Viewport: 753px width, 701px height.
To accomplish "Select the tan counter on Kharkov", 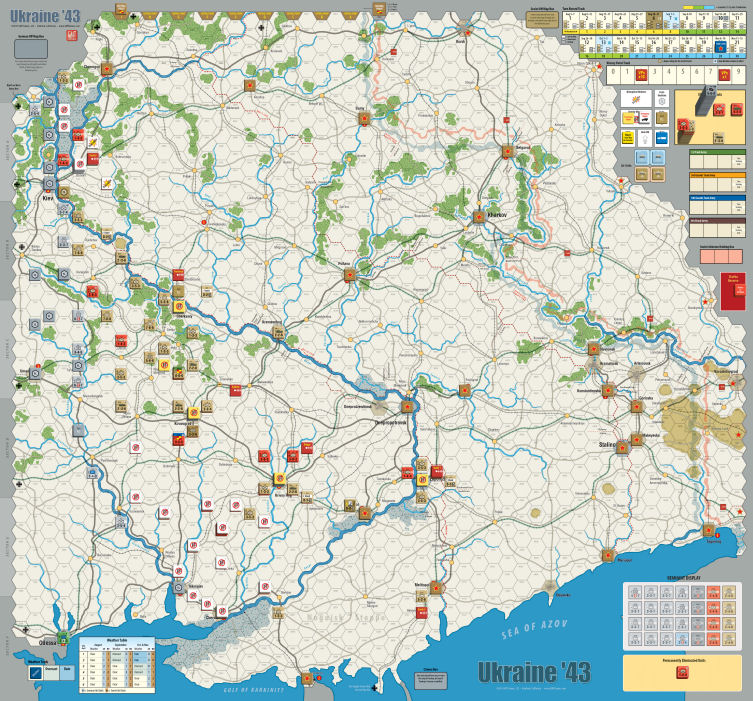I will click(x=479, y=217).
